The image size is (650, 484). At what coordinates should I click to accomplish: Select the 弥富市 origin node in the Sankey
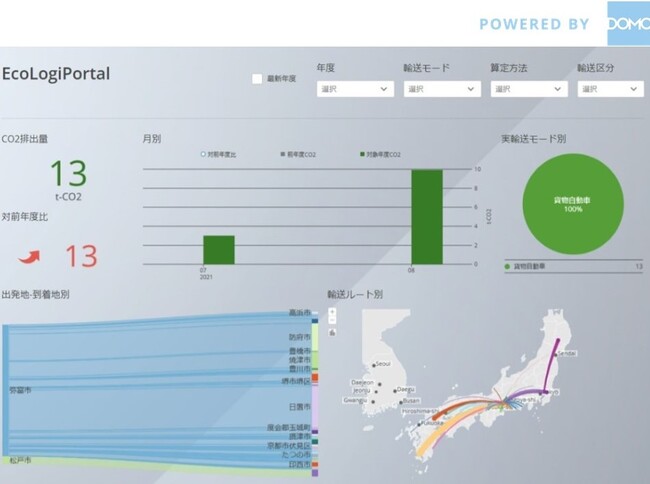pos(5,390)
